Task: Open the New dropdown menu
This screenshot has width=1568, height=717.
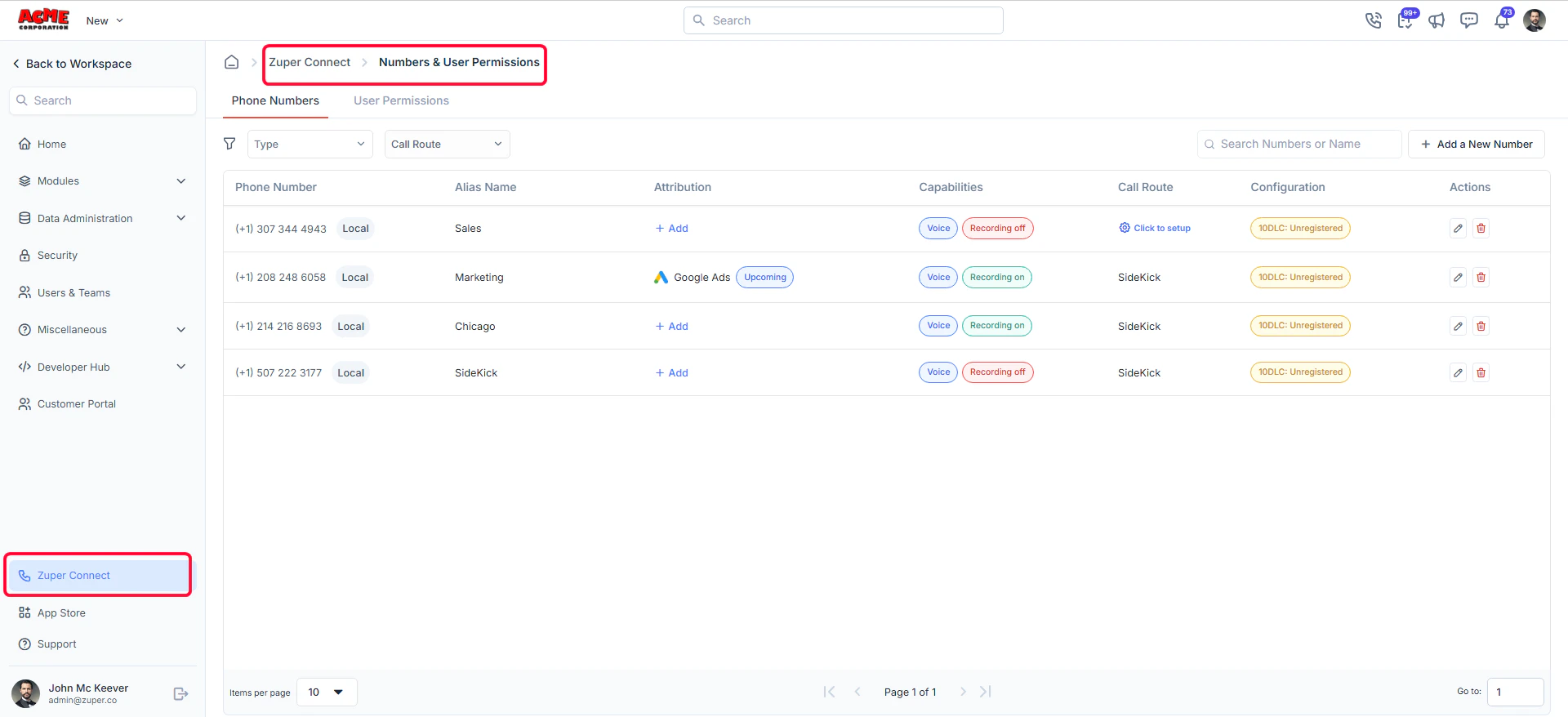Action: click(105, 20)
